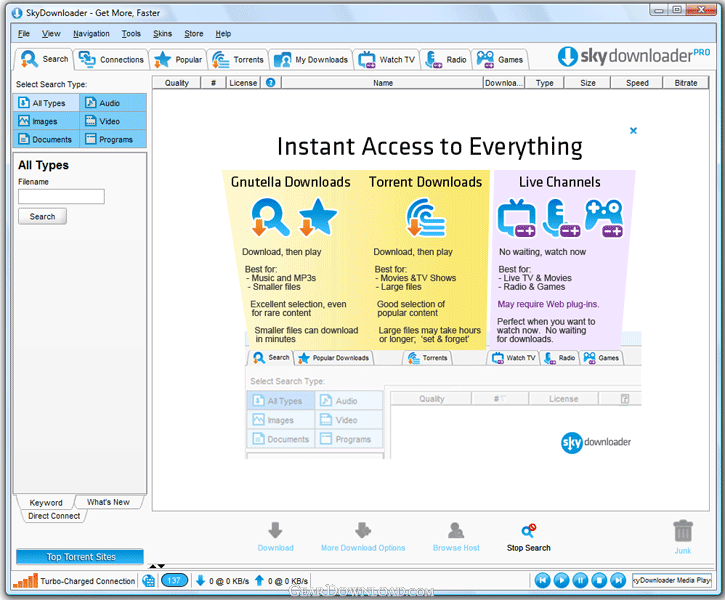This screenshot has height=600, width=725.
Task: Close the Instant Access overlay
Action: tap(633, 131)
